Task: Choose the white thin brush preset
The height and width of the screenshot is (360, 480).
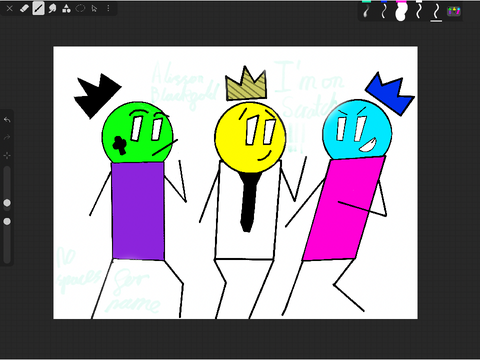Action: pyautogui.click(x=419, y=12)
